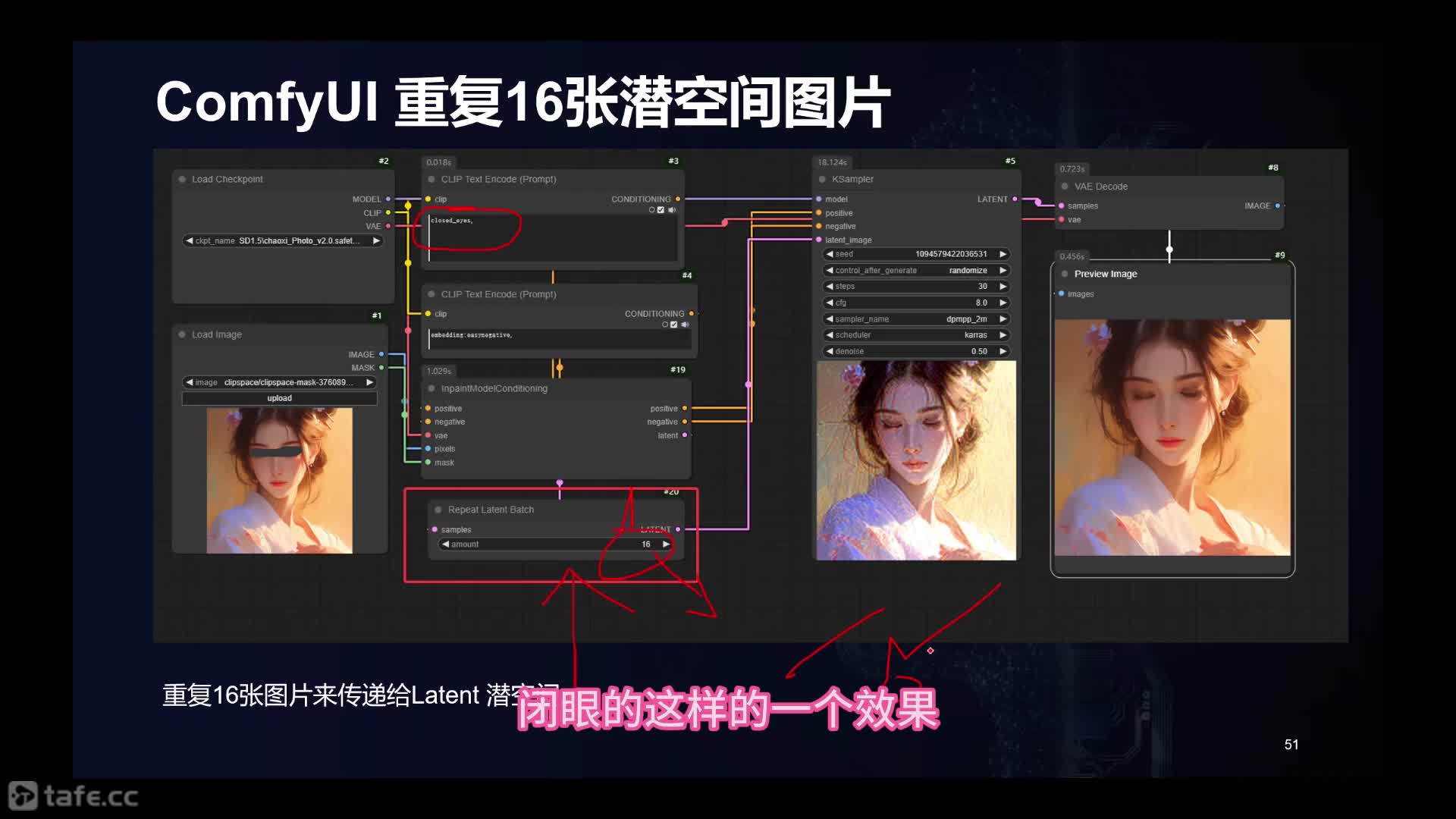The width and height of the screenshot is (1456, 819).
Task: Click the VAE output port on Load Checkpoint
Action: click(x=388, y=226)
